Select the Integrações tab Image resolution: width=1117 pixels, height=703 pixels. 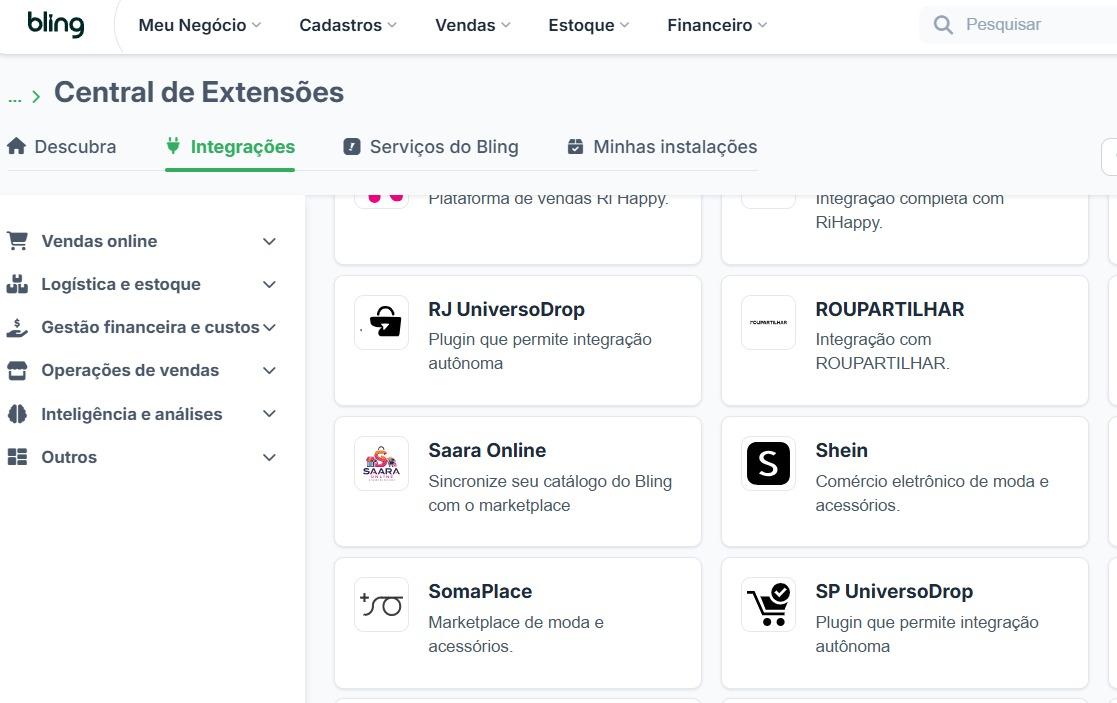(x=230, y=147)
